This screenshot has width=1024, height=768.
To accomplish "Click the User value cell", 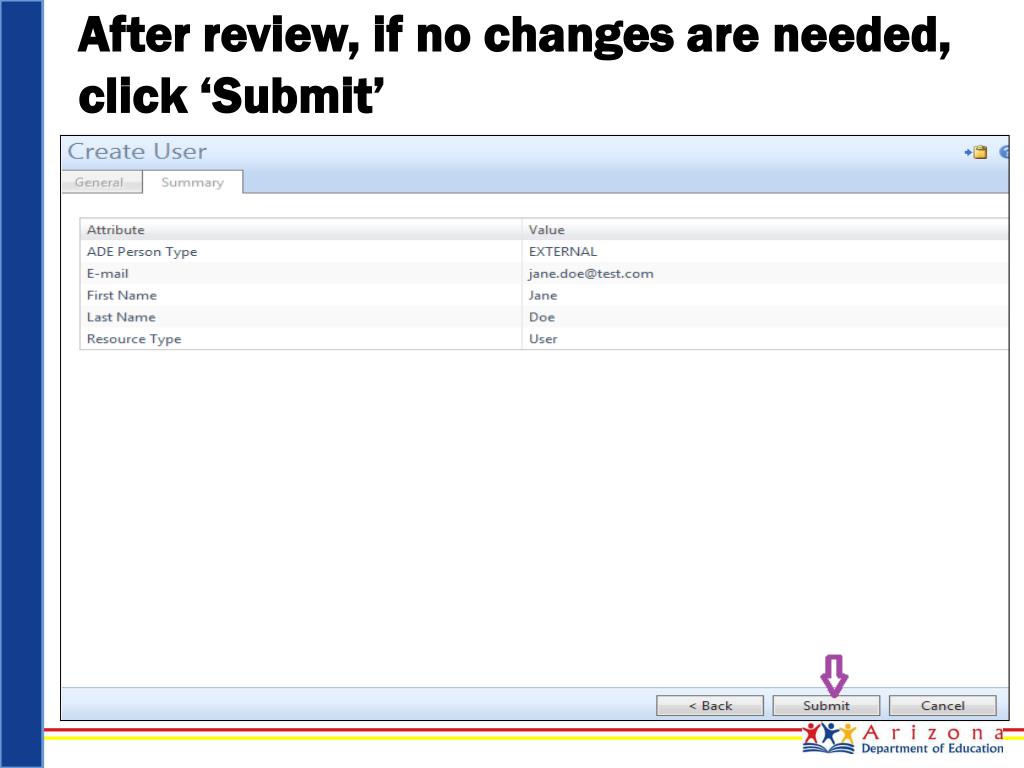I will [543, 339].
